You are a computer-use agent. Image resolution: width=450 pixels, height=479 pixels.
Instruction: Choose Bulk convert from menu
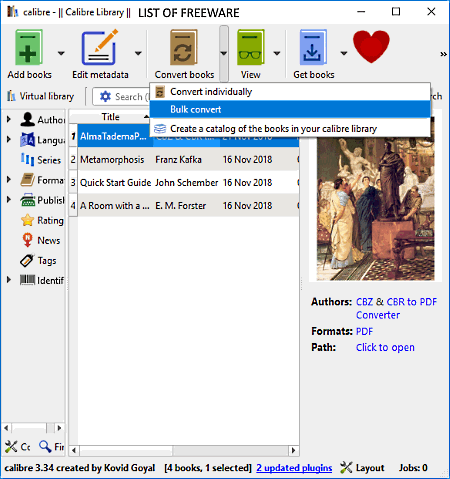click(290, 109)
